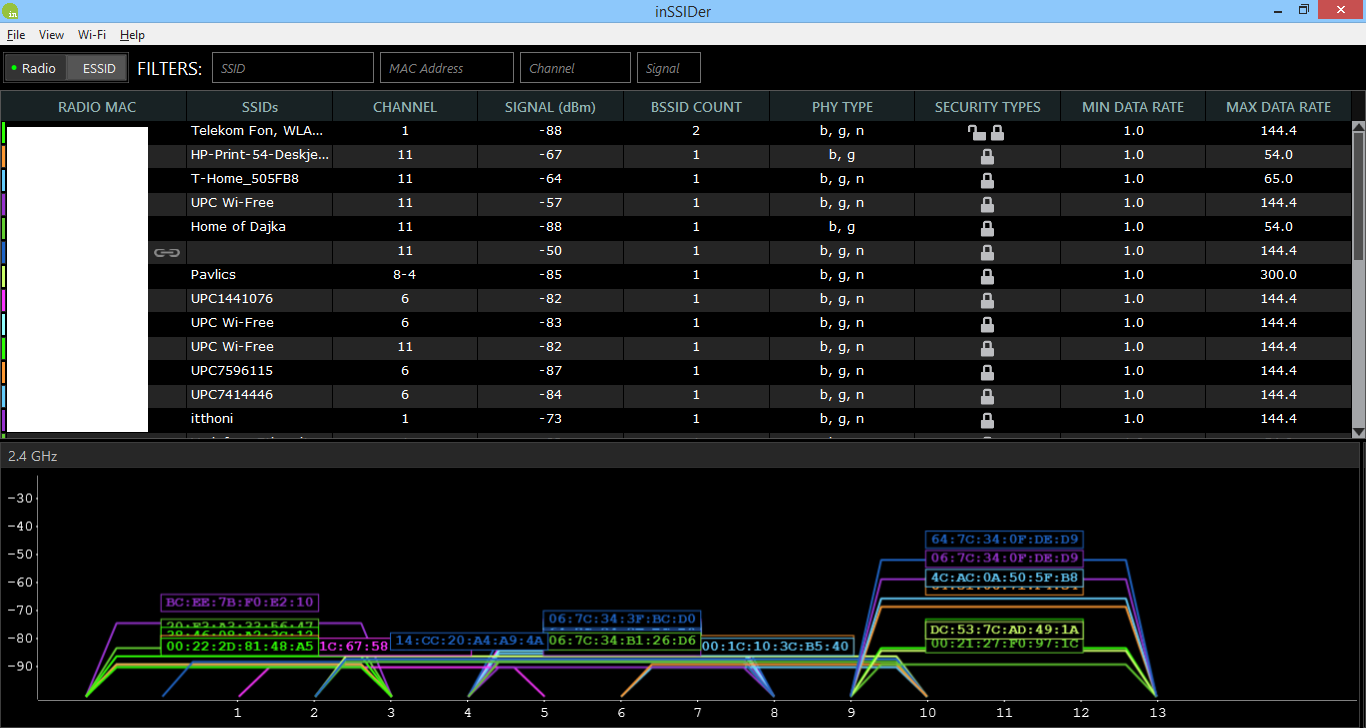This screenshot has width=1366, height=728.
Task: Click lock icon on UPC7414446 row
Action: click(987, 396)
